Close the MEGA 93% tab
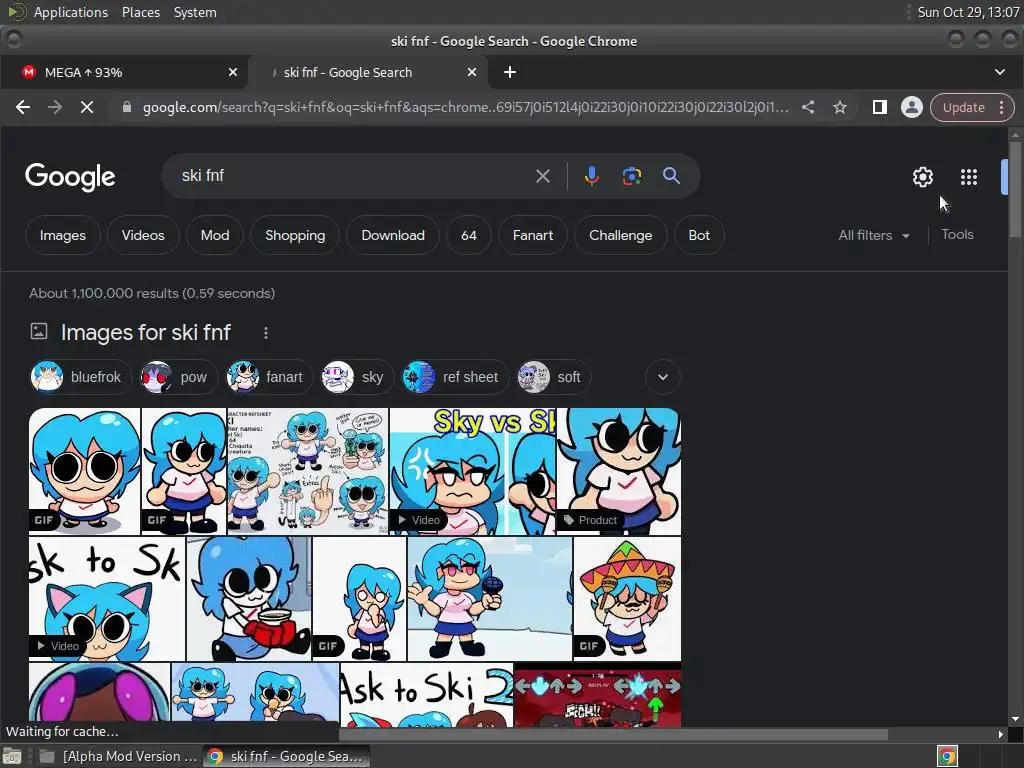1024x768 pixels. point(233,72)
